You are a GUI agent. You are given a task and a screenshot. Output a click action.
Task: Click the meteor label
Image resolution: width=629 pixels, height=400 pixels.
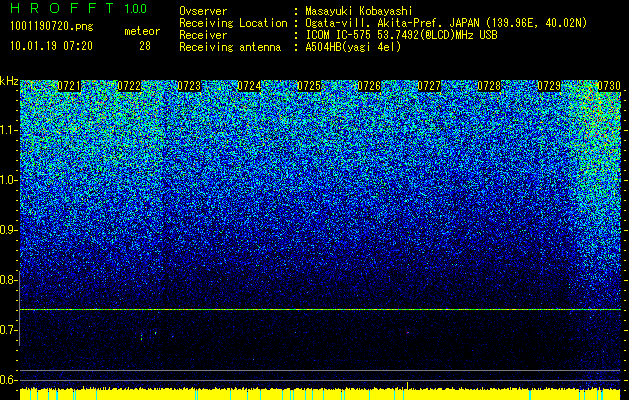pyautogui.click(x=142, y=31)
